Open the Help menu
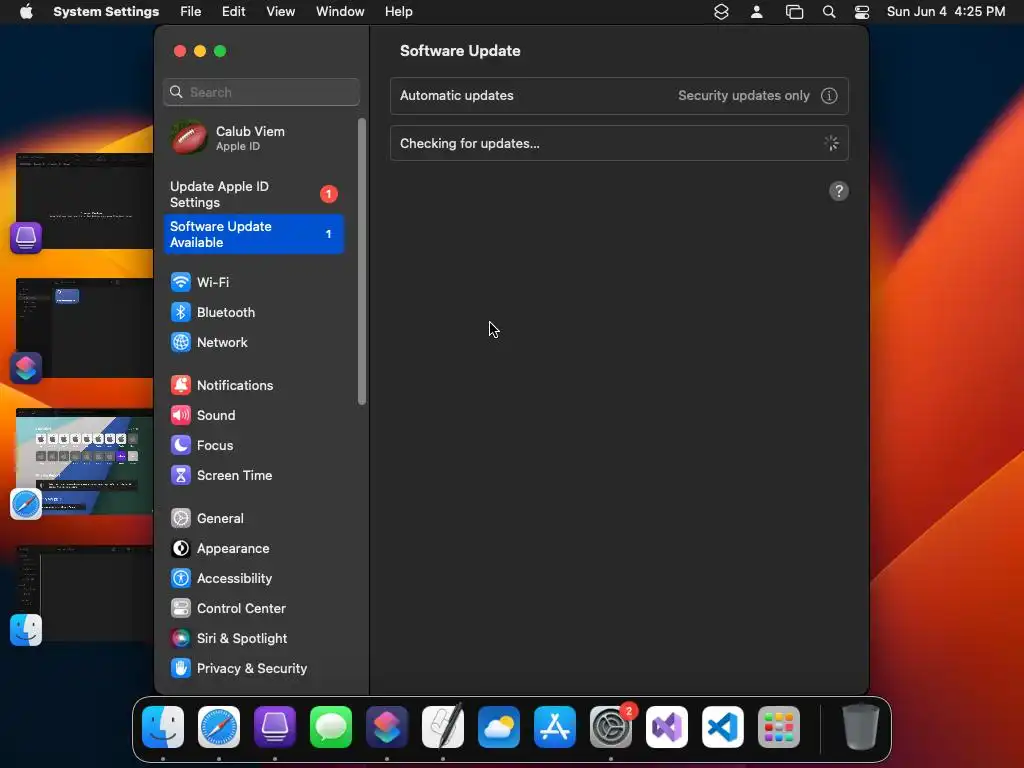Image resolution: width=1024 pixels, height=768 pixels. click(398, 12)
